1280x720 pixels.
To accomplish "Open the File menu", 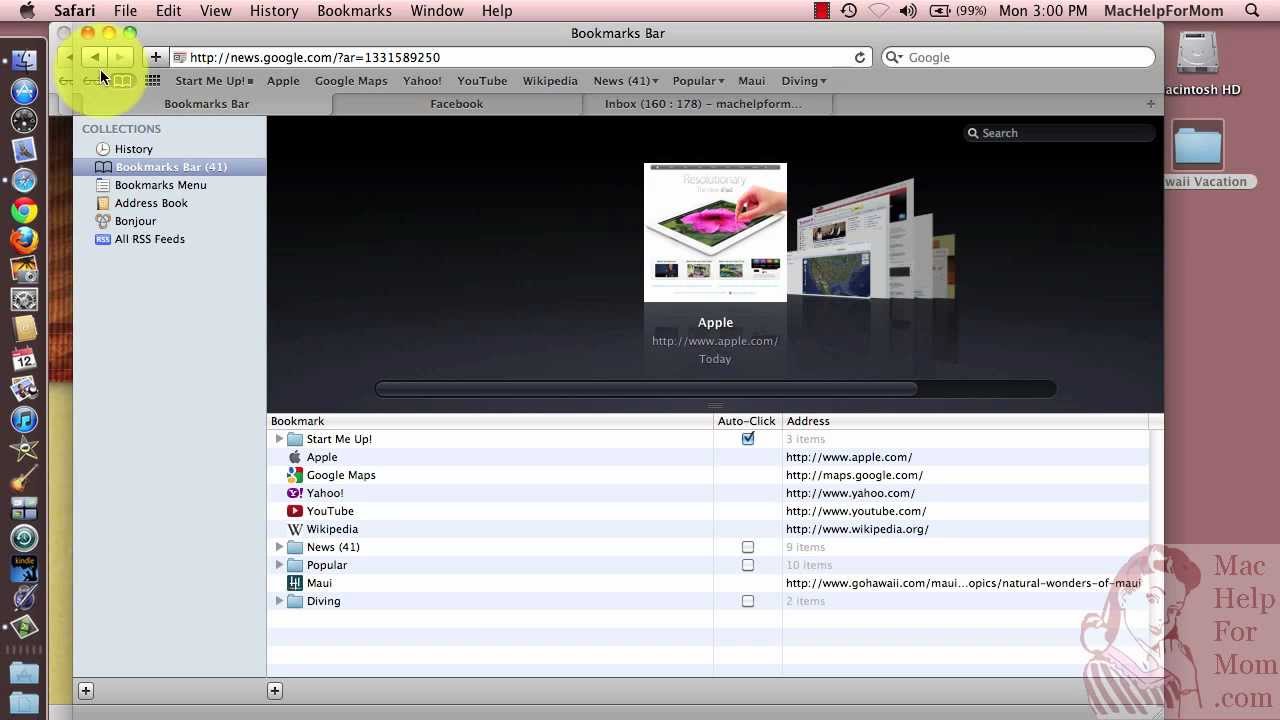I will (x=125, y=11).
